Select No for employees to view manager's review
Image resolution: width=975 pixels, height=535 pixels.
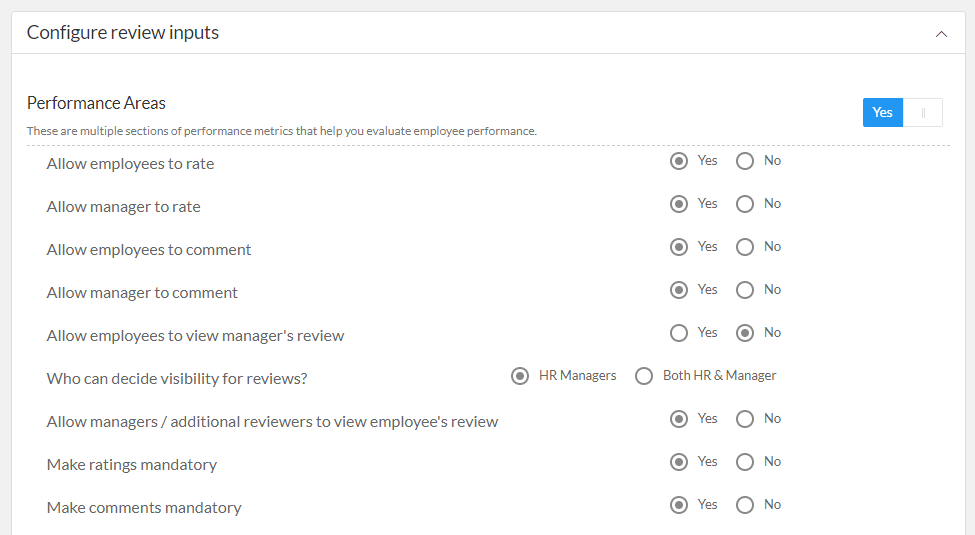(x=744, y=333)
